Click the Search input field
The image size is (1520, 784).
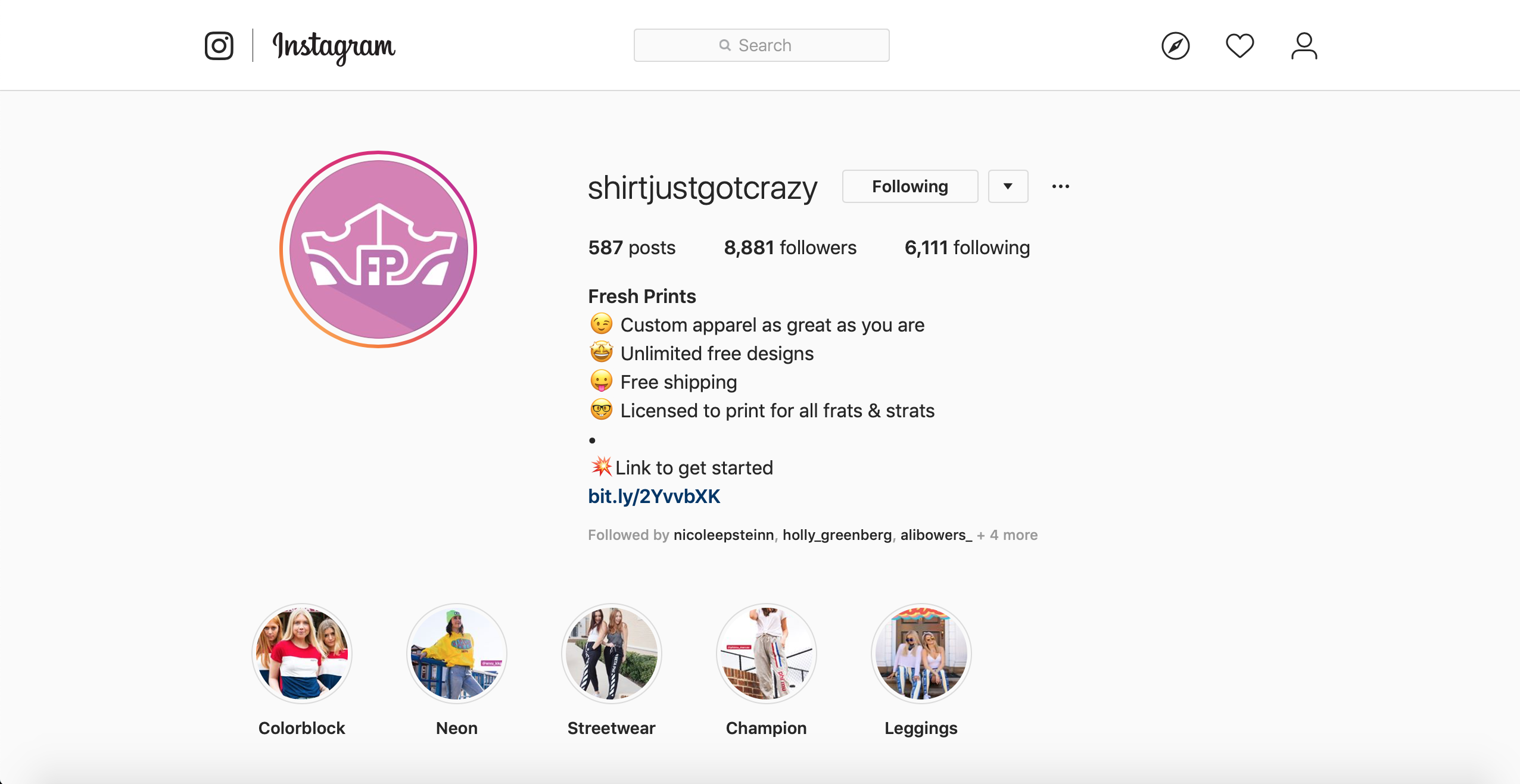761,45
